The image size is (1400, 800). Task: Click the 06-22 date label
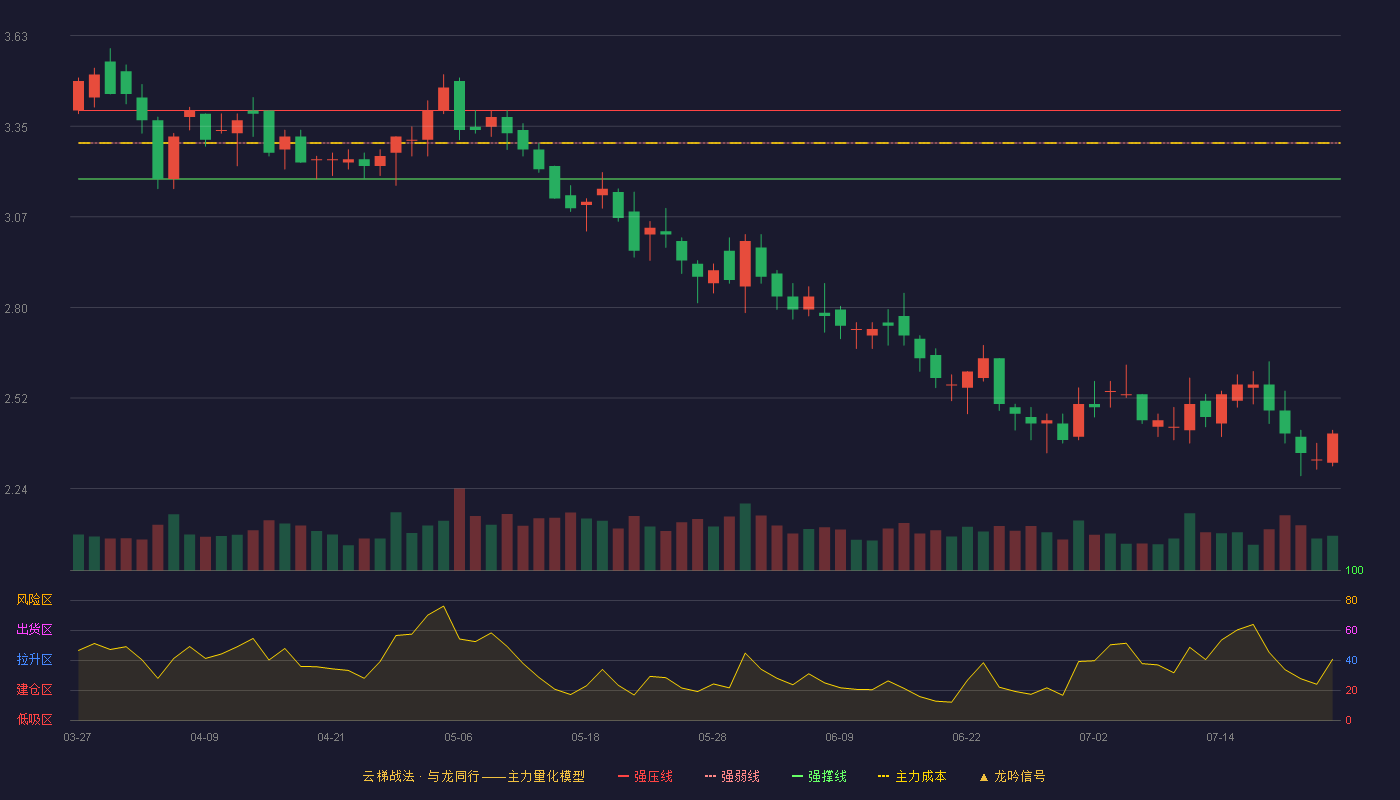point(966,737)
